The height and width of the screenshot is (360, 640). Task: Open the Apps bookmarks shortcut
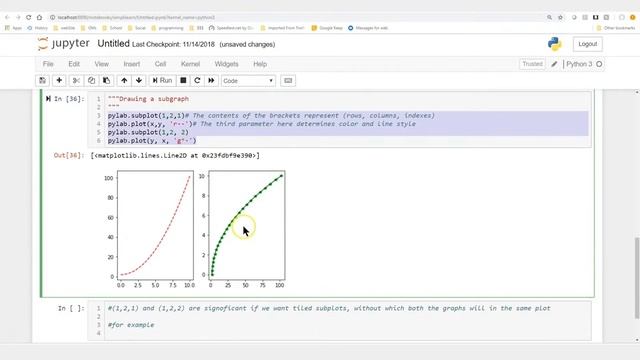13,28
